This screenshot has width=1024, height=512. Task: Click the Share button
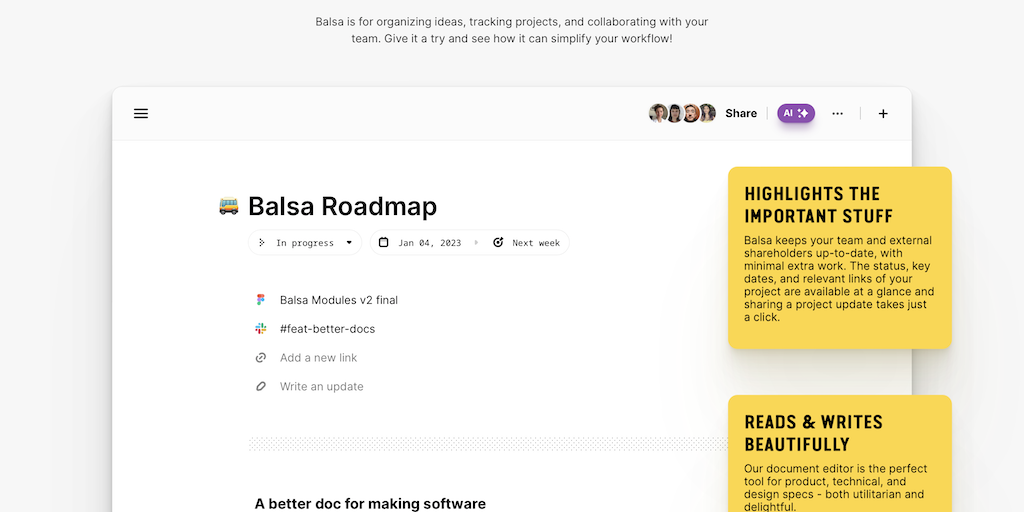click(741, 114)
